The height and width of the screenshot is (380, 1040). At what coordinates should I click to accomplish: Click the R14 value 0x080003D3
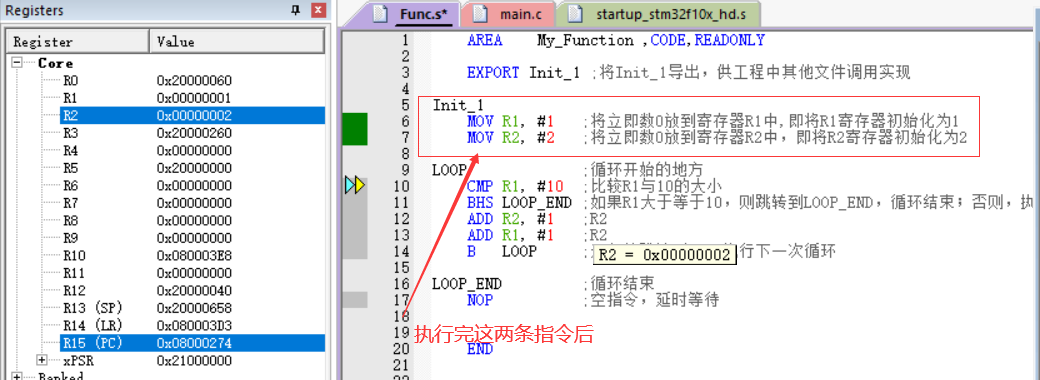(194, 326)
